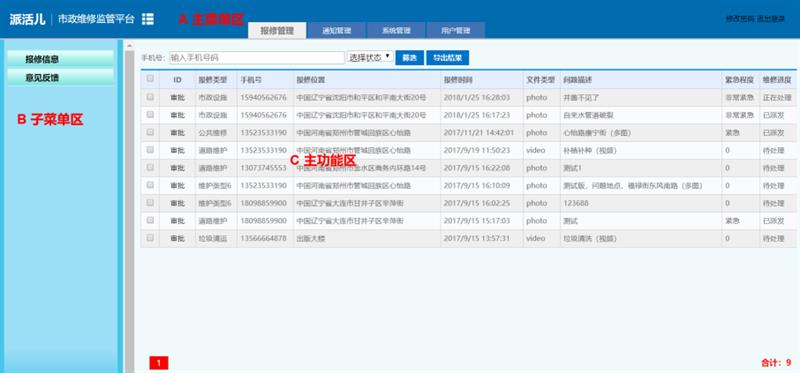Click the 导出结果 export button
Image resolution: width=800 pixels, height=373 pixels.
447,58
